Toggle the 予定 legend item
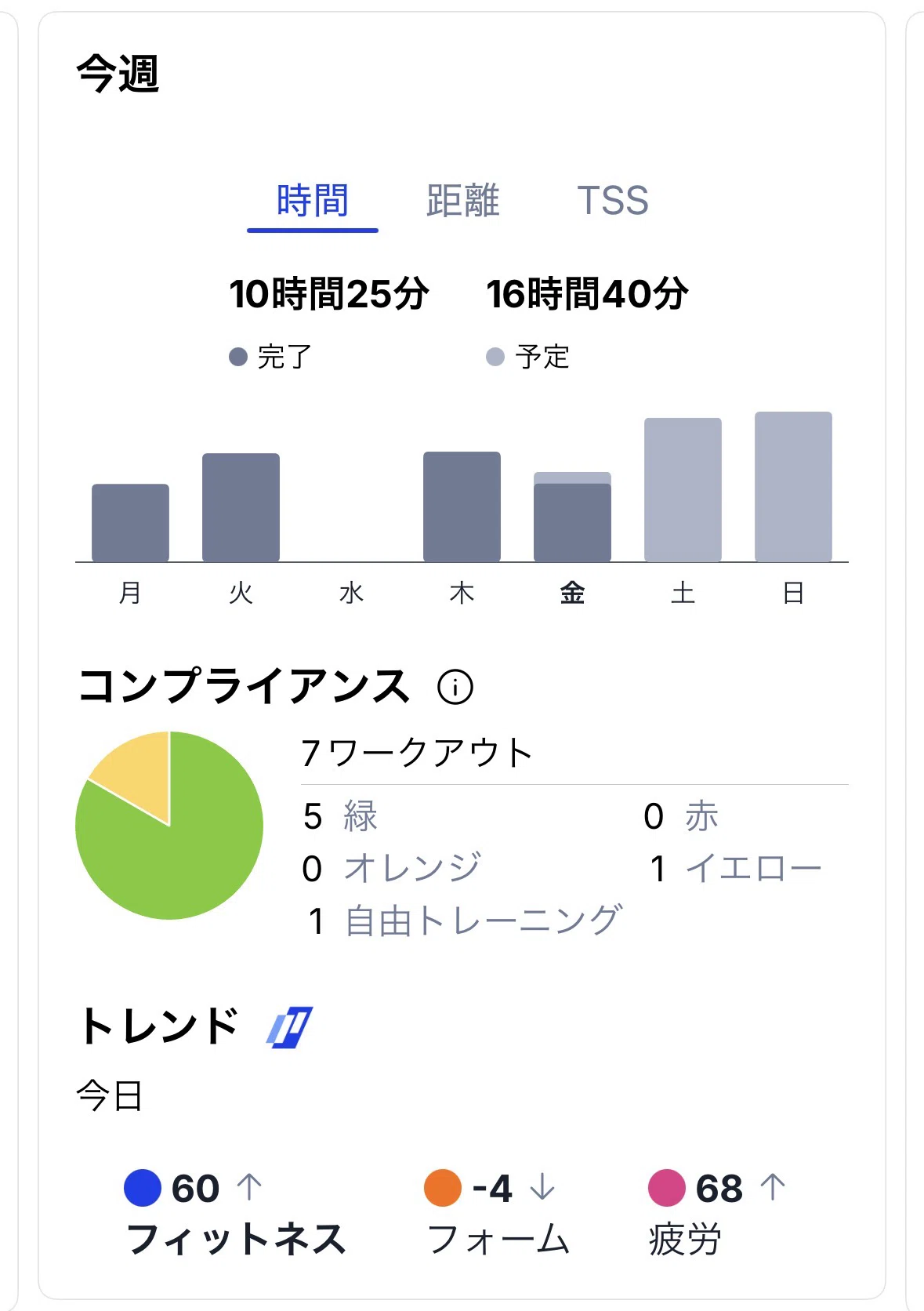 click(527, 357)
